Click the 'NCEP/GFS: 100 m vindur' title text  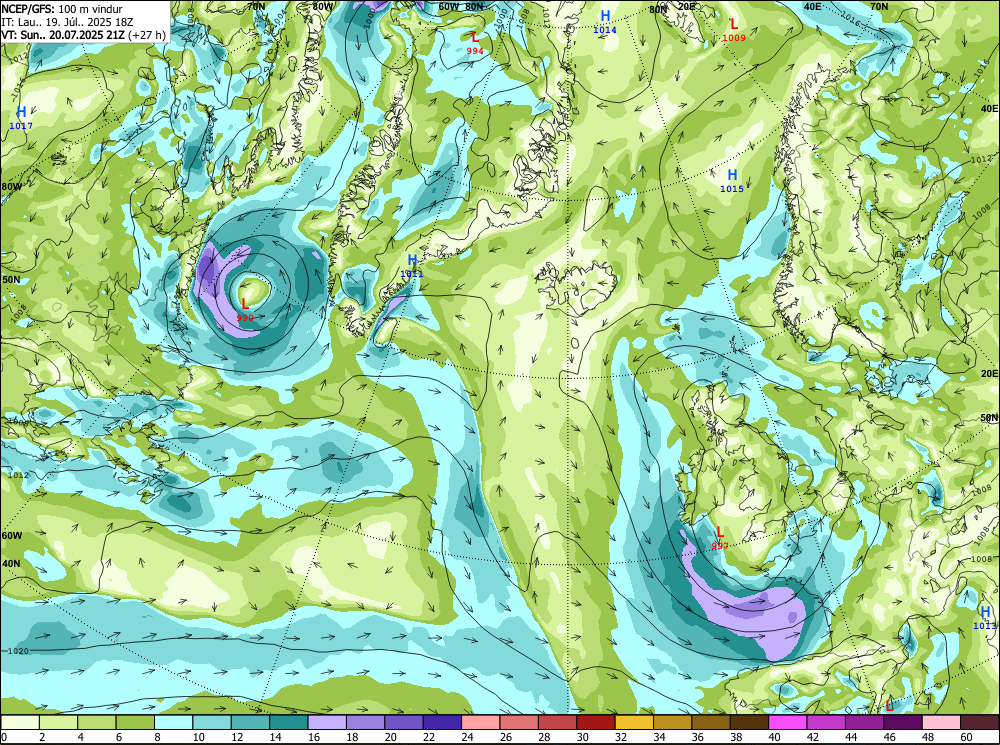(x=62, y=9)
